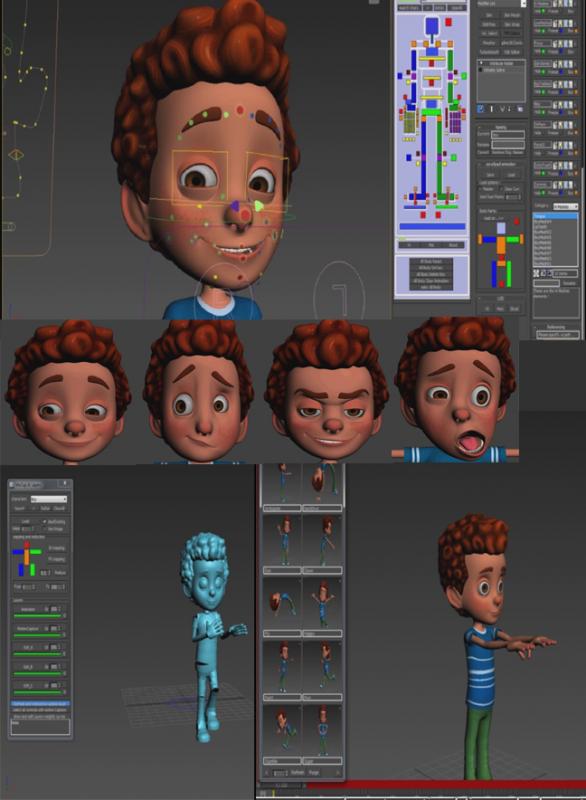Click Purge in pose library footer

tap(314, 773)
